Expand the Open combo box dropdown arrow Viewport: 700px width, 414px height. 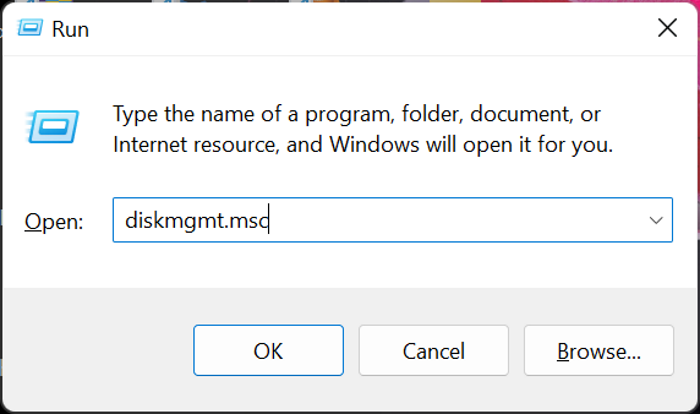pyautogui.click(x=656, y=220)
